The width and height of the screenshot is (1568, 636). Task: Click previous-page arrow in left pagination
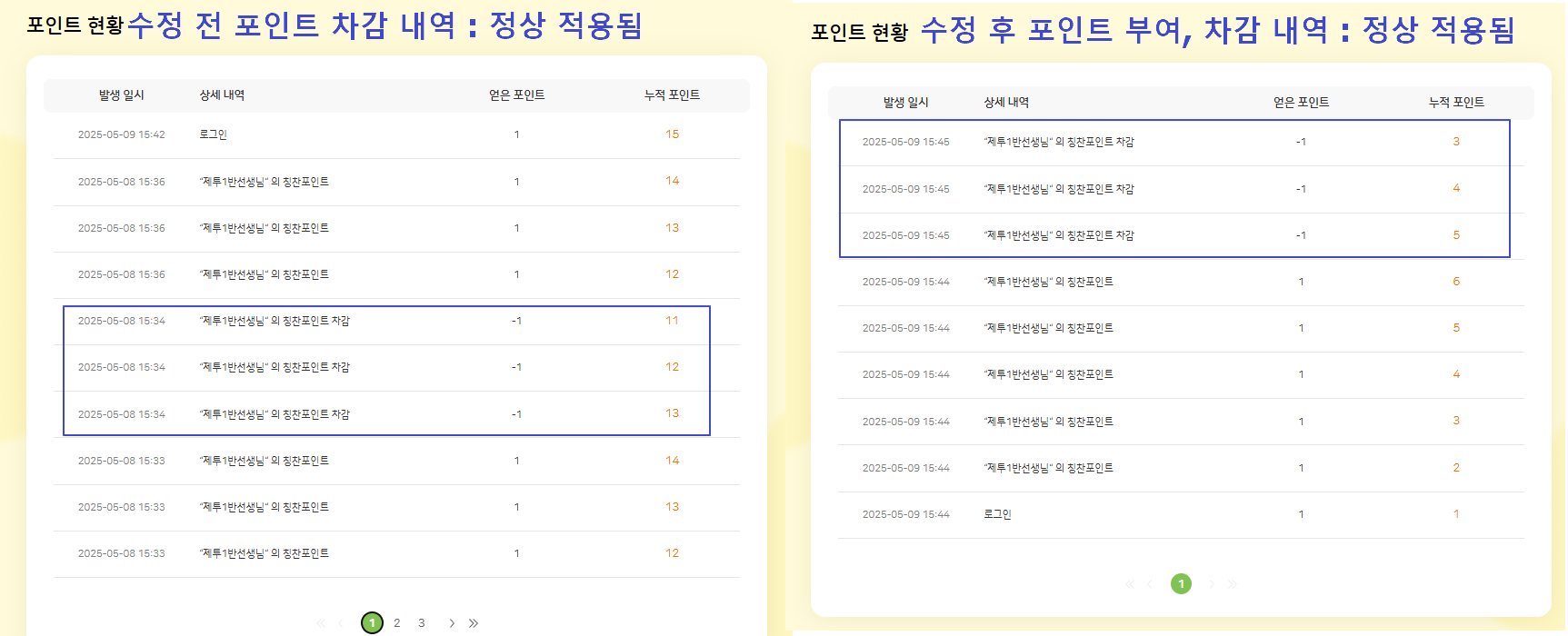click(x=340, y=623)
